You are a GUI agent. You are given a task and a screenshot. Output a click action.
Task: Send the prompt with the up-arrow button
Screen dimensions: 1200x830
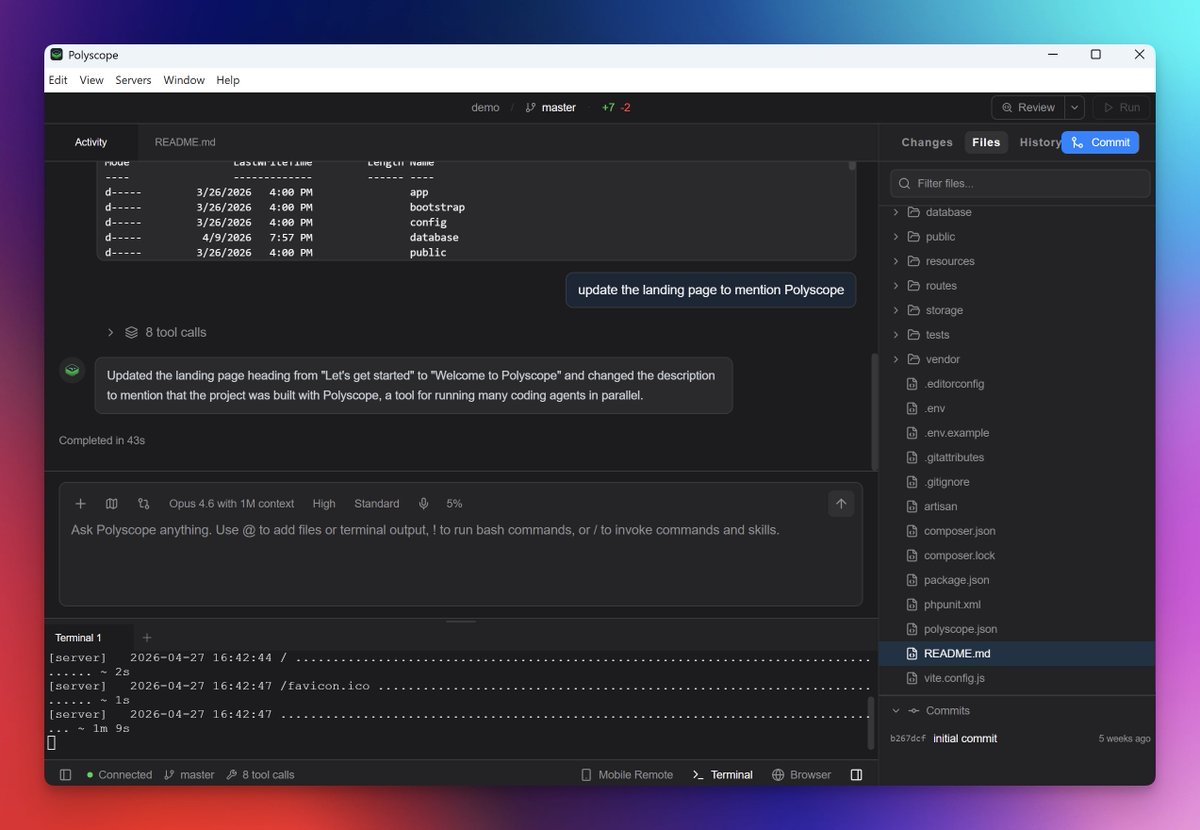click(841, 504)
